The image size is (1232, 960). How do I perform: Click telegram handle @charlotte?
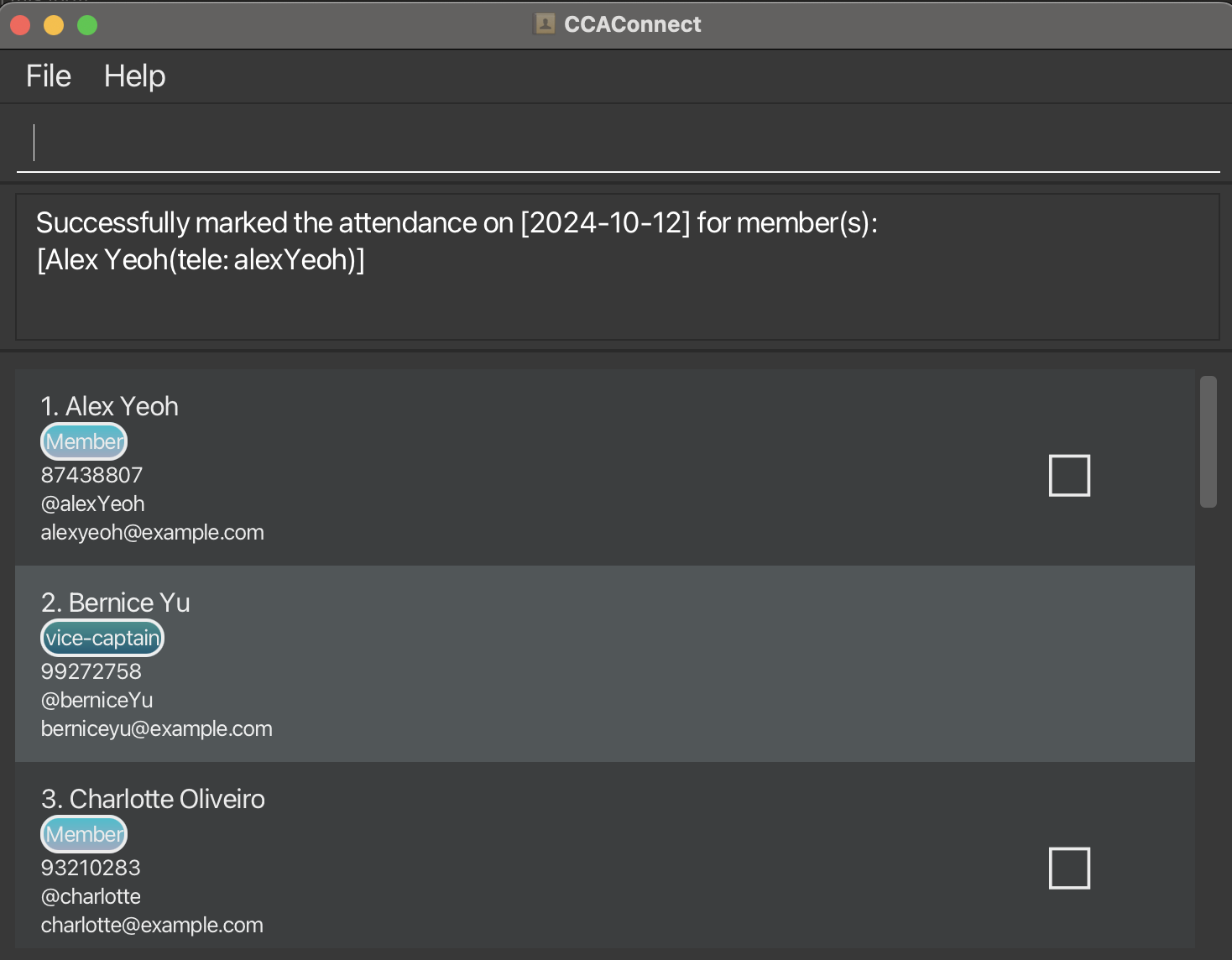click(91, 896)
